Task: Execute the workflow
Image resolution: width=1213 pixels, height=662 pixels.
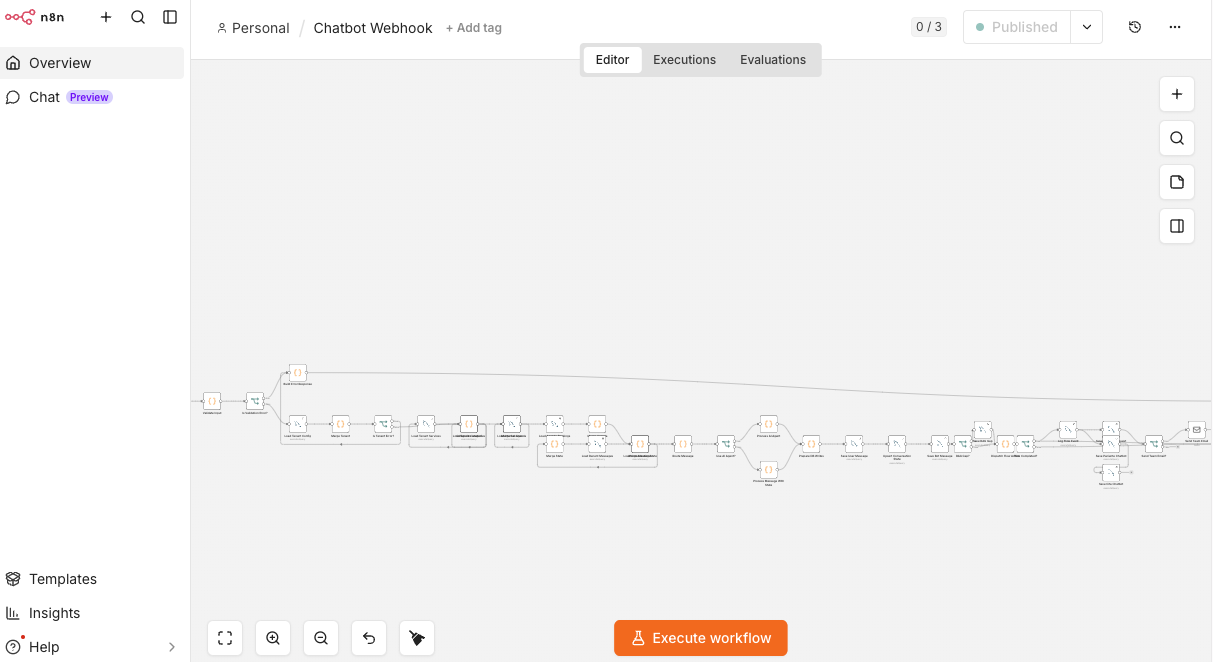Action: coord(701,638)
